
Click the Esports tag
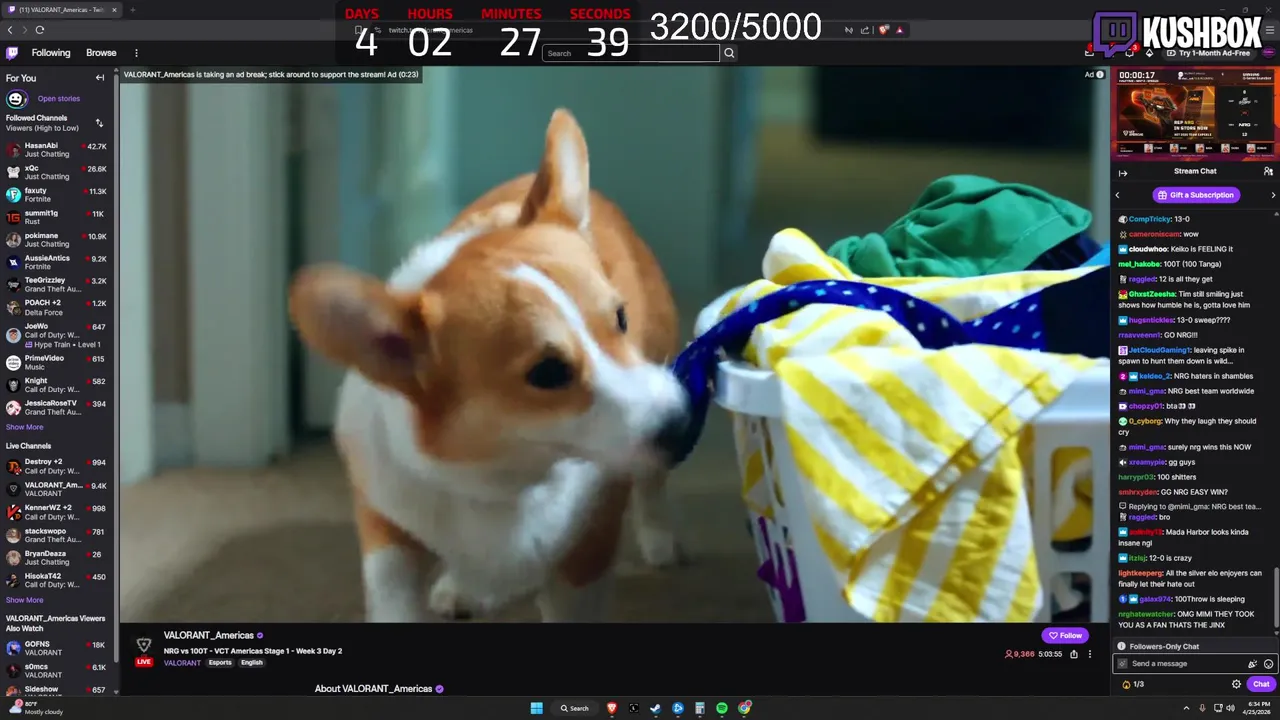pyautogui.click(x=220, y=663)
